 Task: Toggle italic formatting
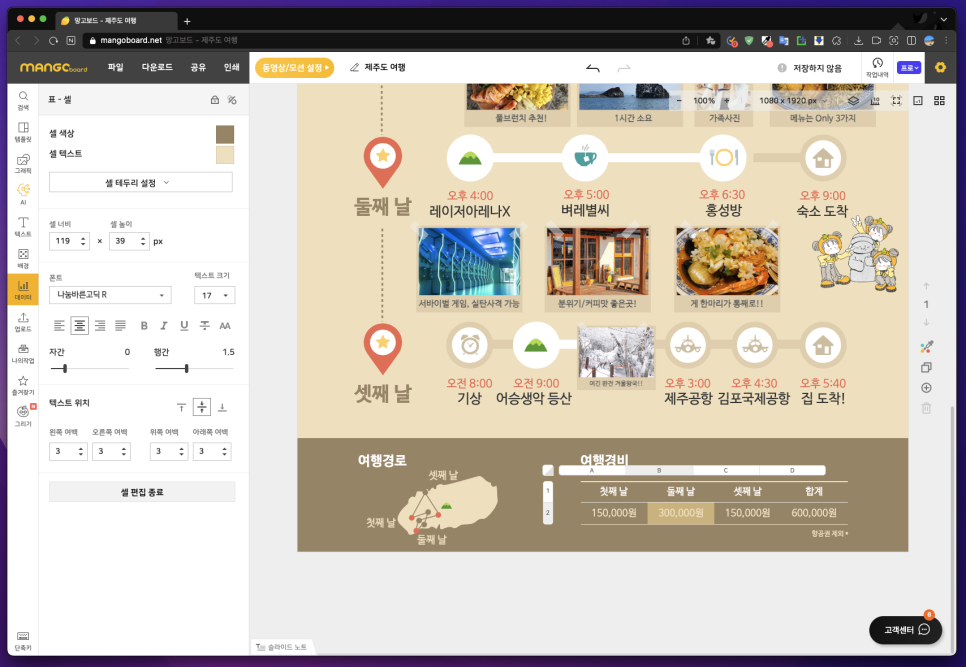point(164,326)
